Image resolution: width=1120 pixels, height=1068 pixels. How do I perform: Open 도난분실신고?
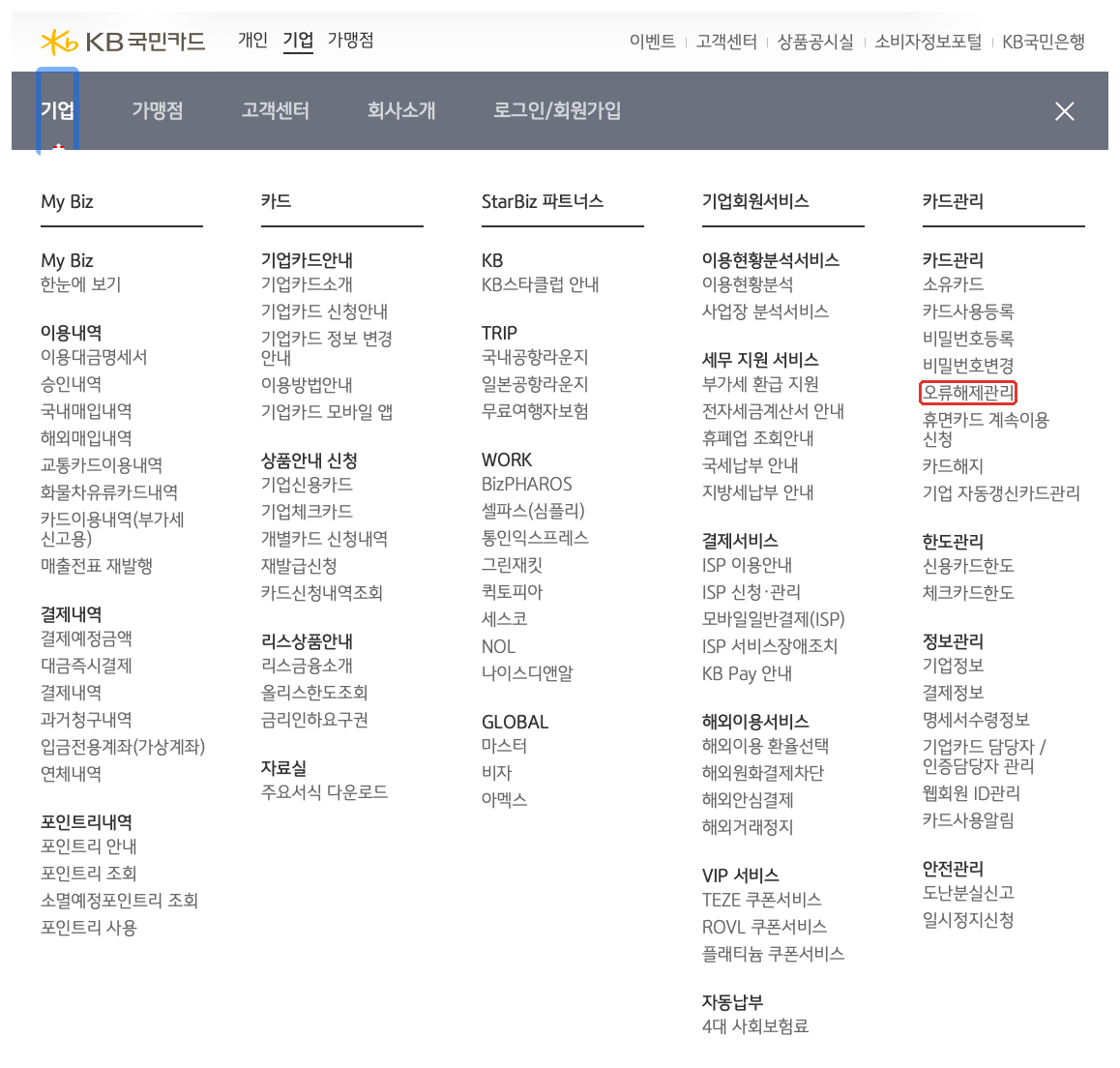point(968,893)
